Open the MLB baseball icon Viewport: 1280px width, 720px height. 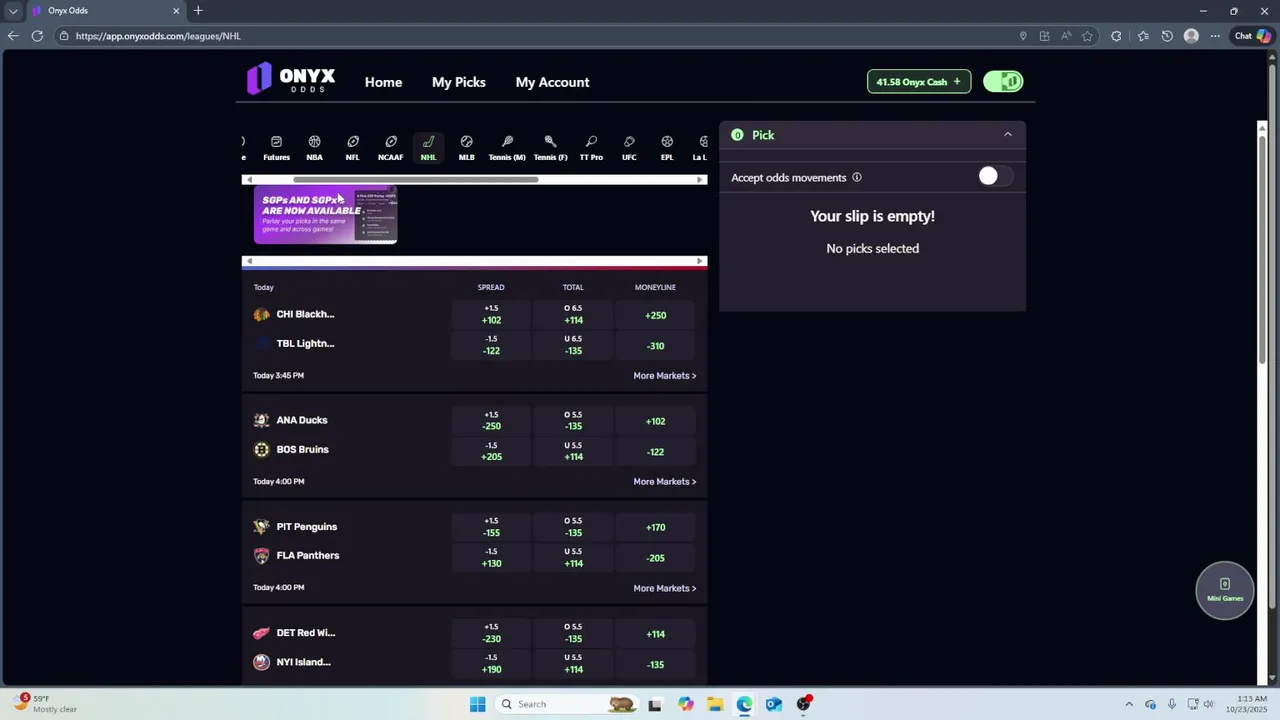pos(466,147)
